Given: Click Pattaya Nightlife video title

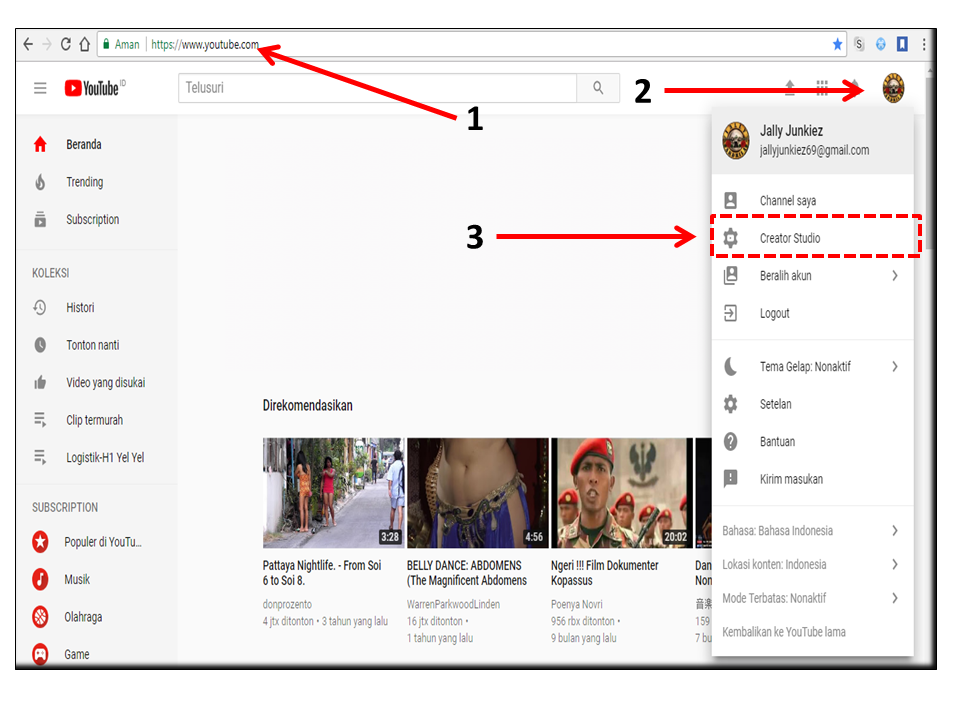Looking at the screenshot, I should (x=322, y=572).
